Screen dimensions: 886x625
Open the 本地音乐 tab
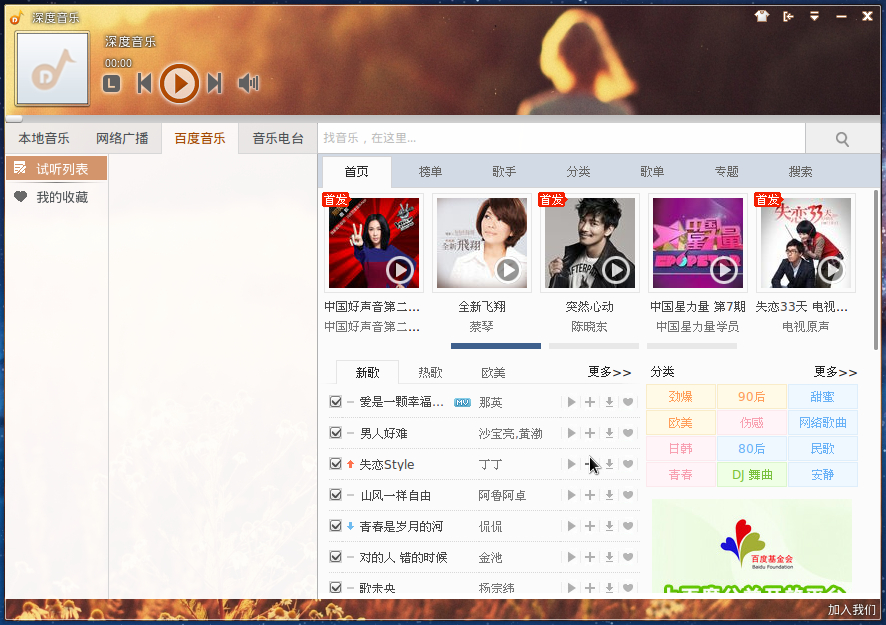[x=44, y=138]
